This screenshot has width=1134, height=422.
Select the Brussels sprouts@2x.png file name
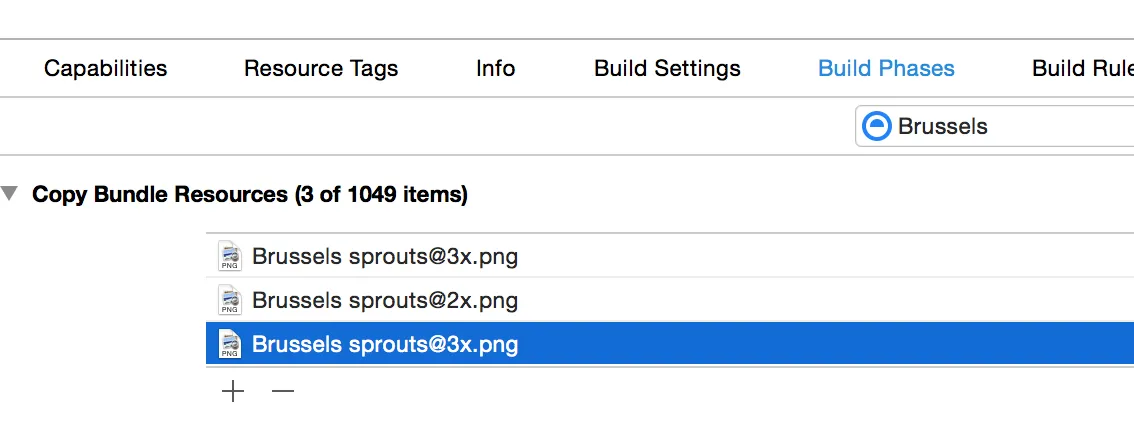click(385, 300)
